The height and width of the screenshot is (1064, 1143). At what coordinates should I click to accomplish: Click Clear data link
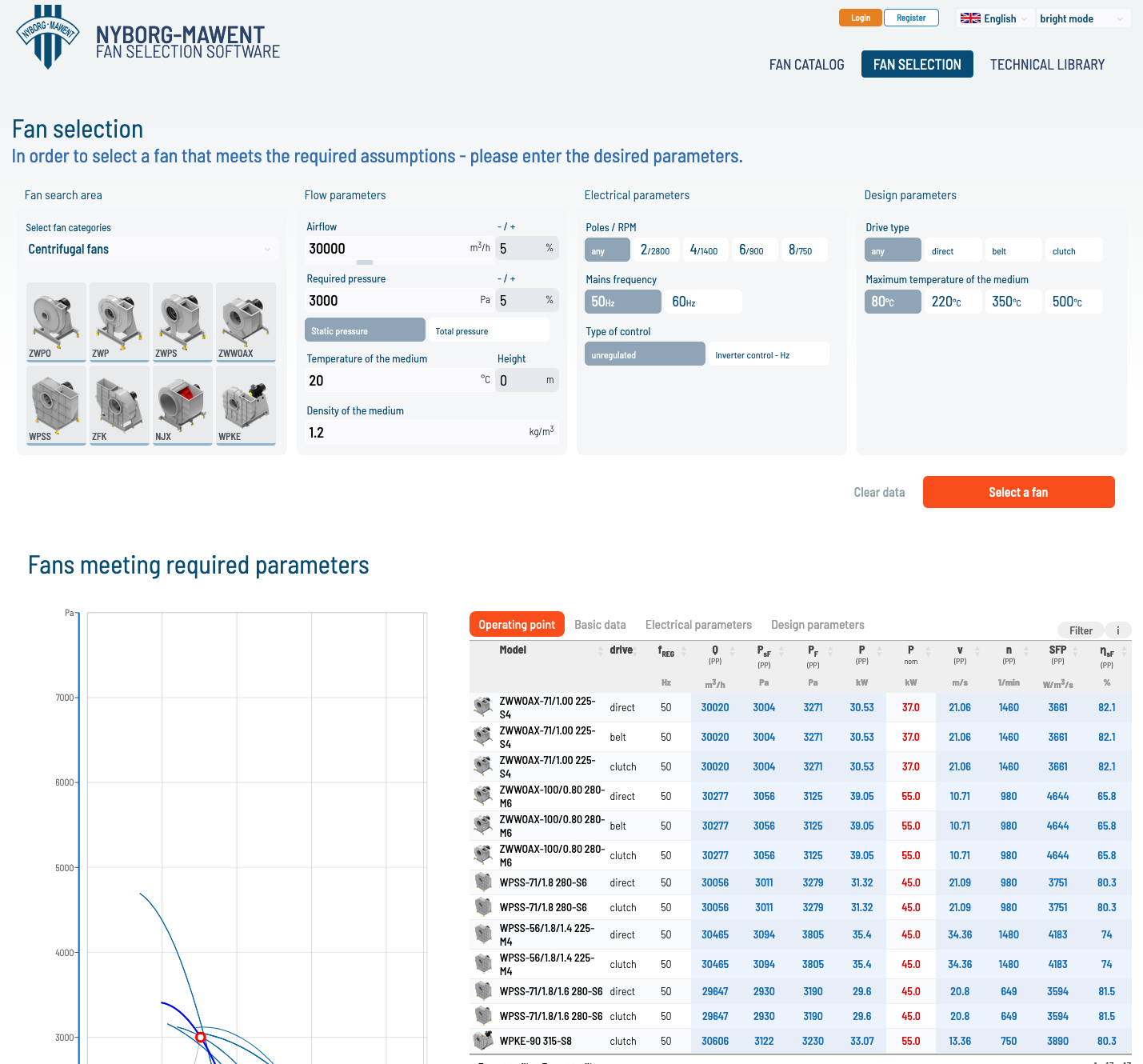(x=879, y=492)
